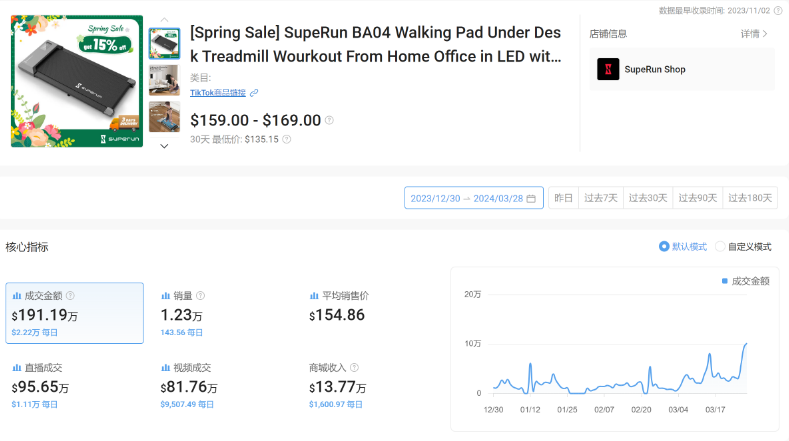The image size is (789, 441).
Task: Select the 默认模式 radio button
Action: coord(664,247)
